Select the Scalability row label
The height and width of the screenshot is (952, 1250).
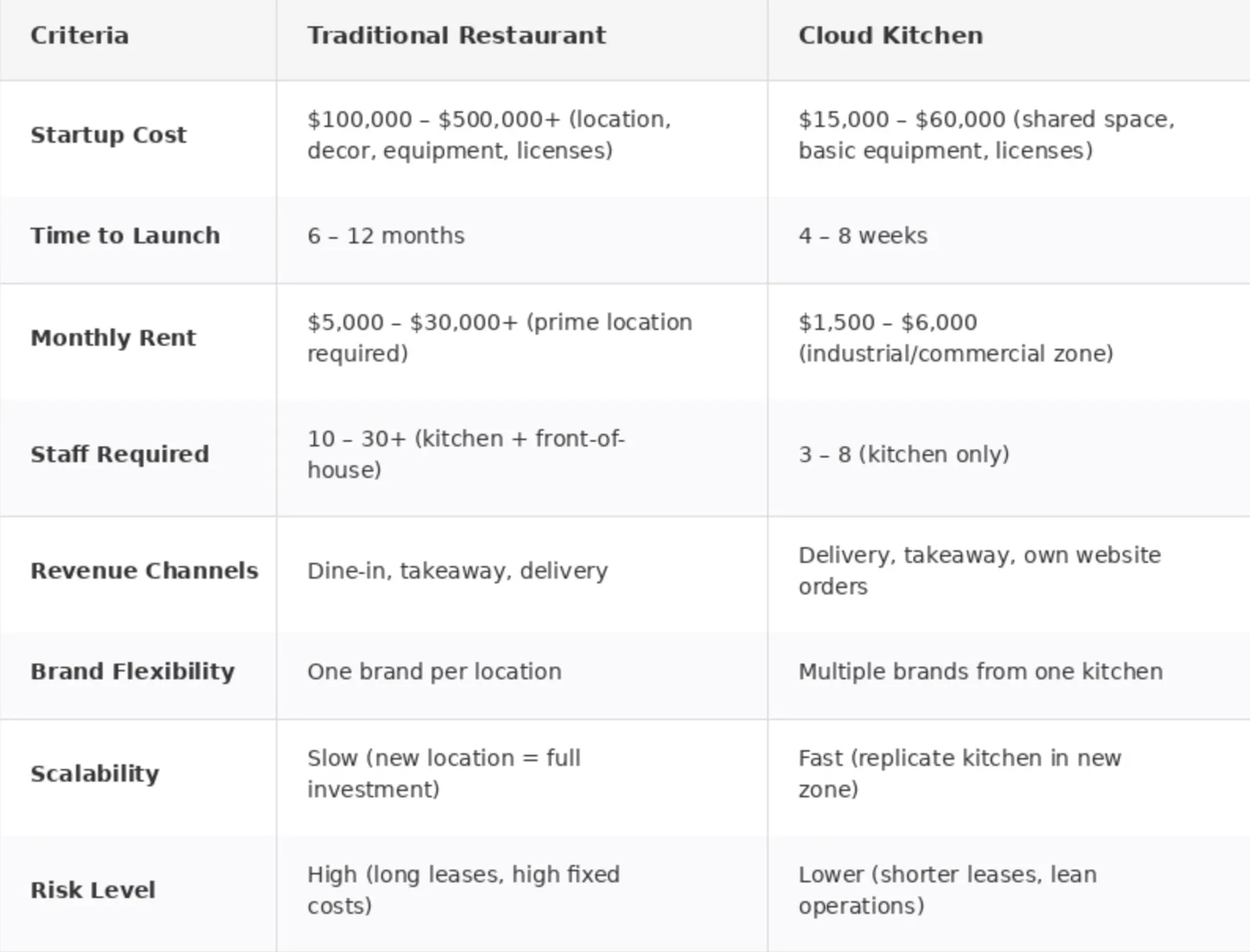[x=94, y=774]
